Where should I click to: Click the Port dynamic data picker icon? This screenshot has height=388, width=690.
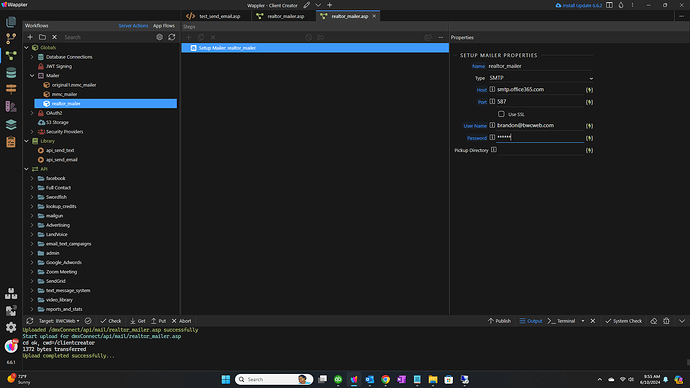pyautogui.click(x=589, y=102)
